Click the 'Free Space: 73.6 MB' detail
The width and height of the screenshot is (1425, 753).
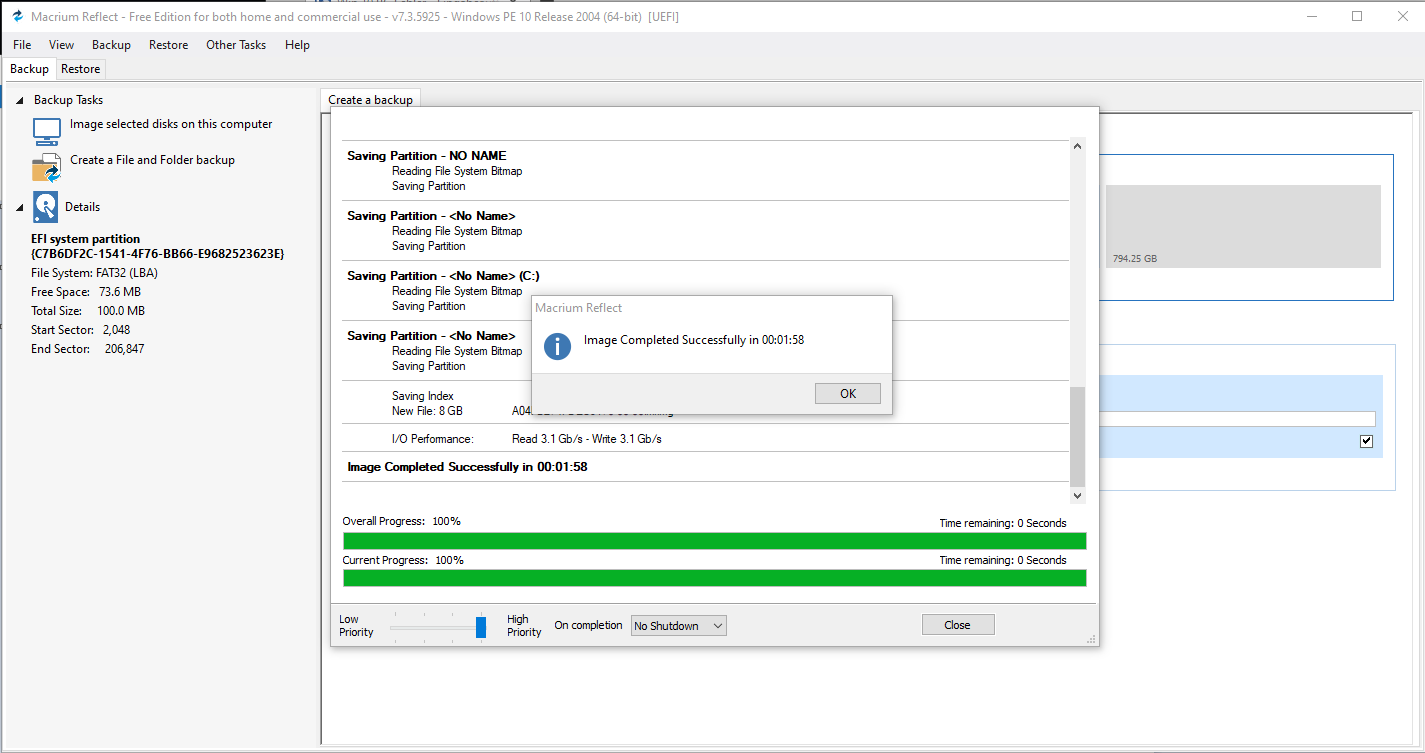86,292
